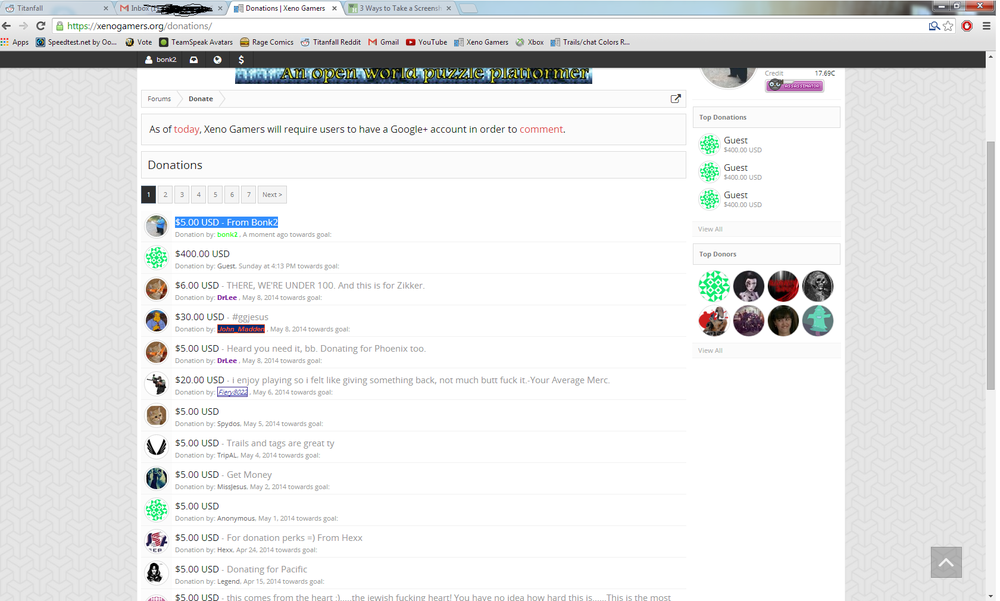Open the inbox icon in site navbar
Viewport: 1000px width, 601px height.
pyautogui.click(x=193, y=59)
